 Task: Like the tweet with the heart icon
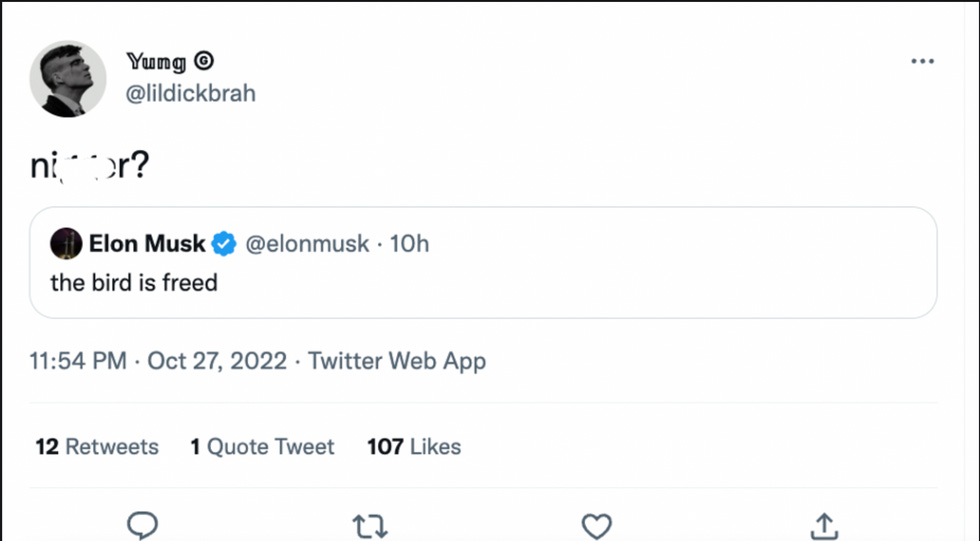597,525
